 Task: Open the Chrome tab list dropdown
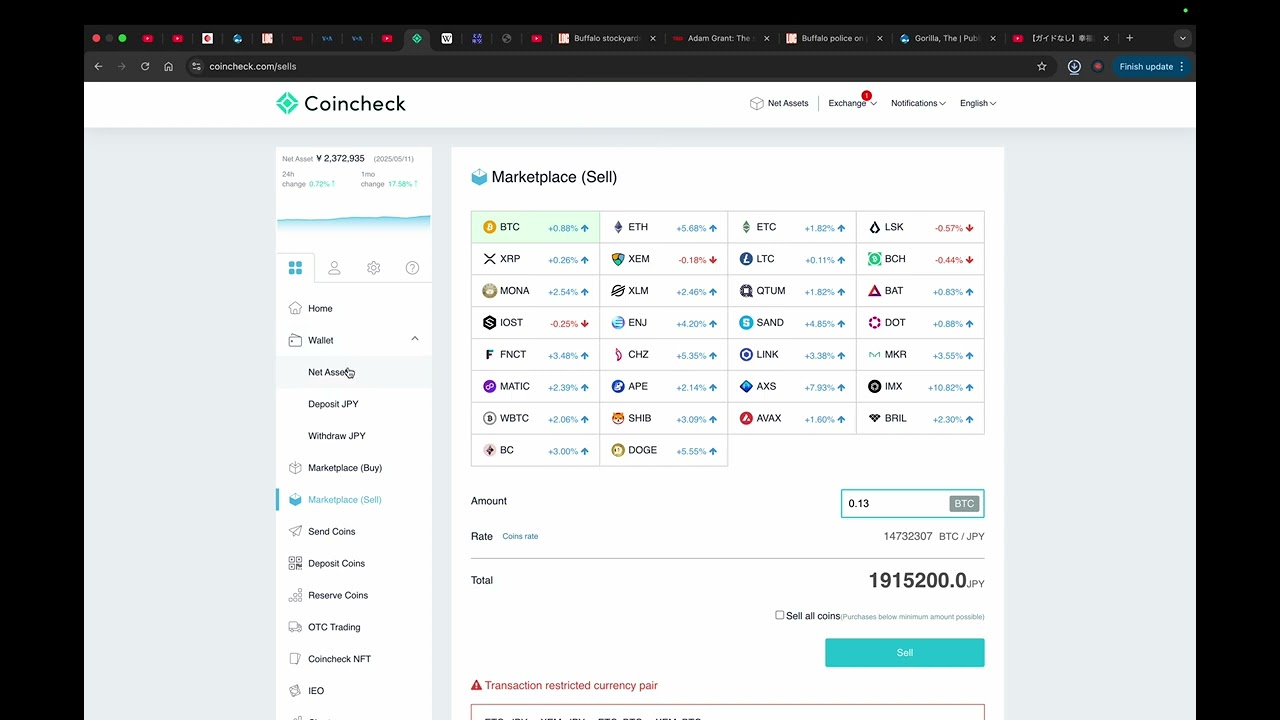tap(1183, 38)
